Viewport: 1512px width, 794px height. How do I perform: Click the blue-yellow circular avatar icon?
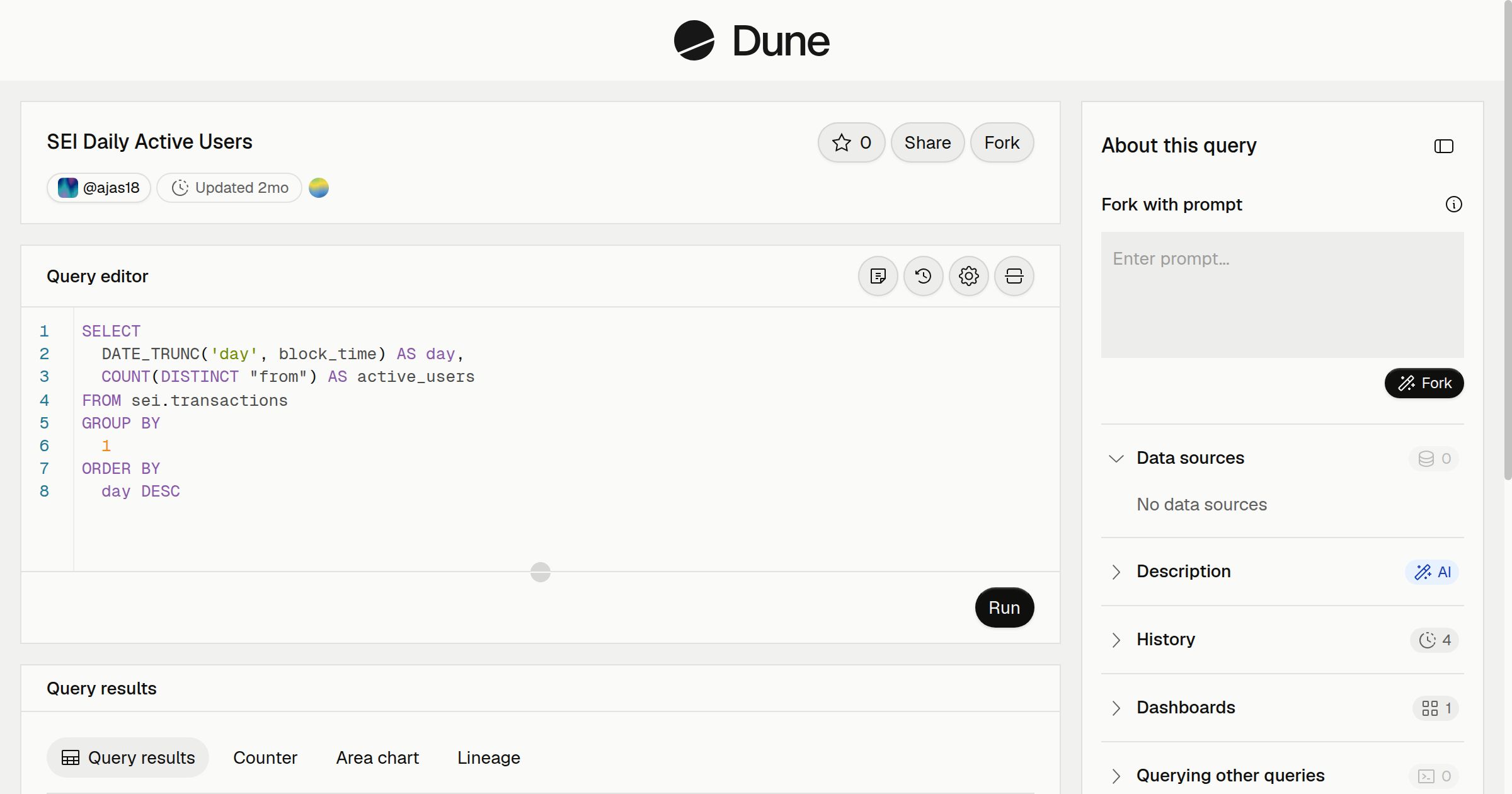point(319,188)
